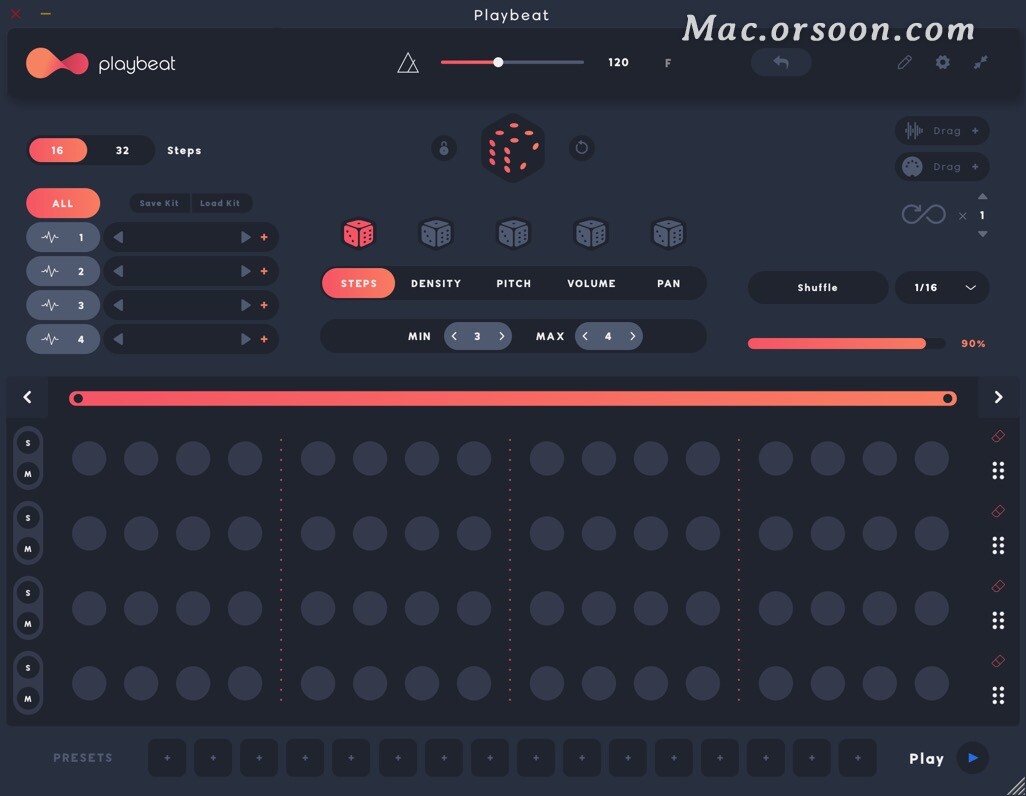Click the metronome triangle icon
This screenshot has width=1026, height=796.
(408, 63)
